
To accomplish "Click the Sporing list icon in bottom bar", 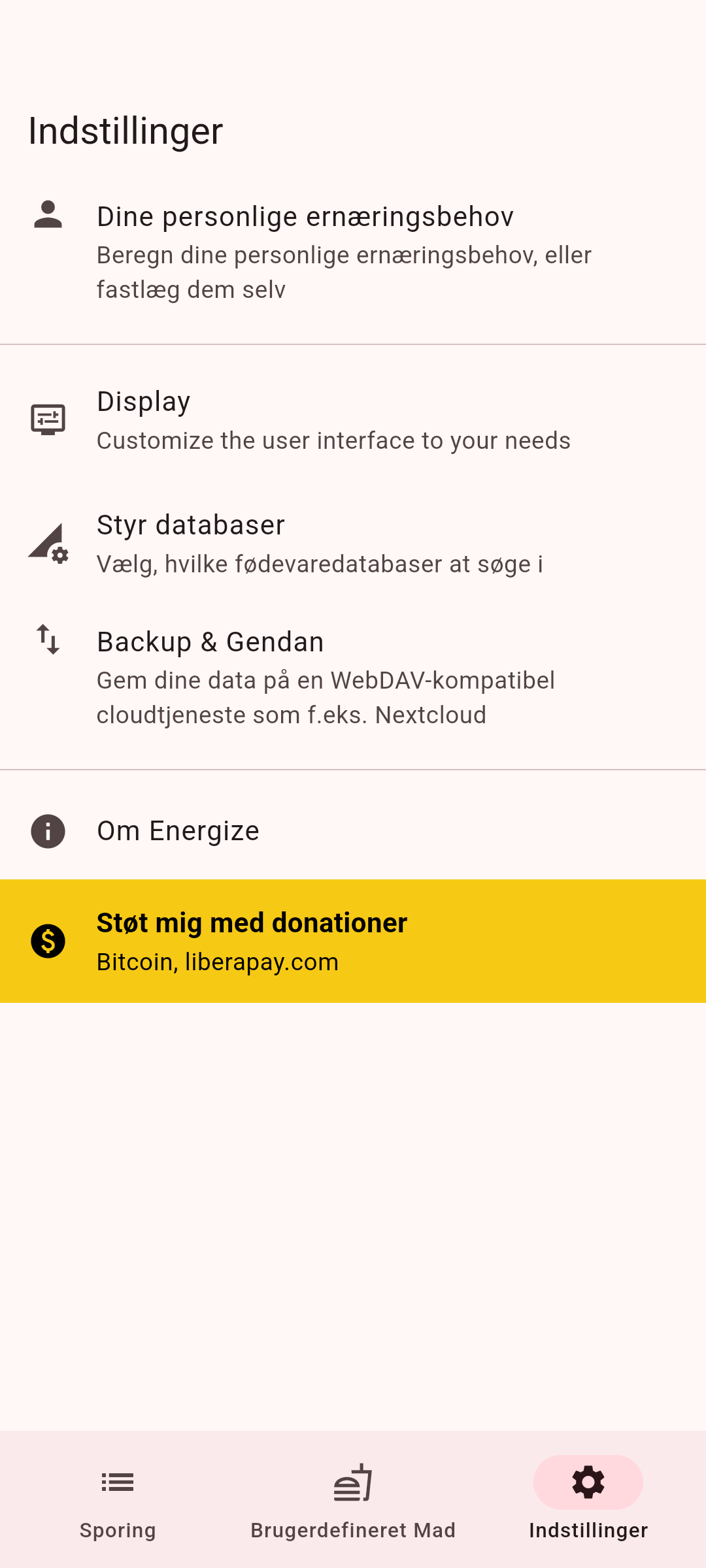I will pyautogui.click(x=118, y=1482).
